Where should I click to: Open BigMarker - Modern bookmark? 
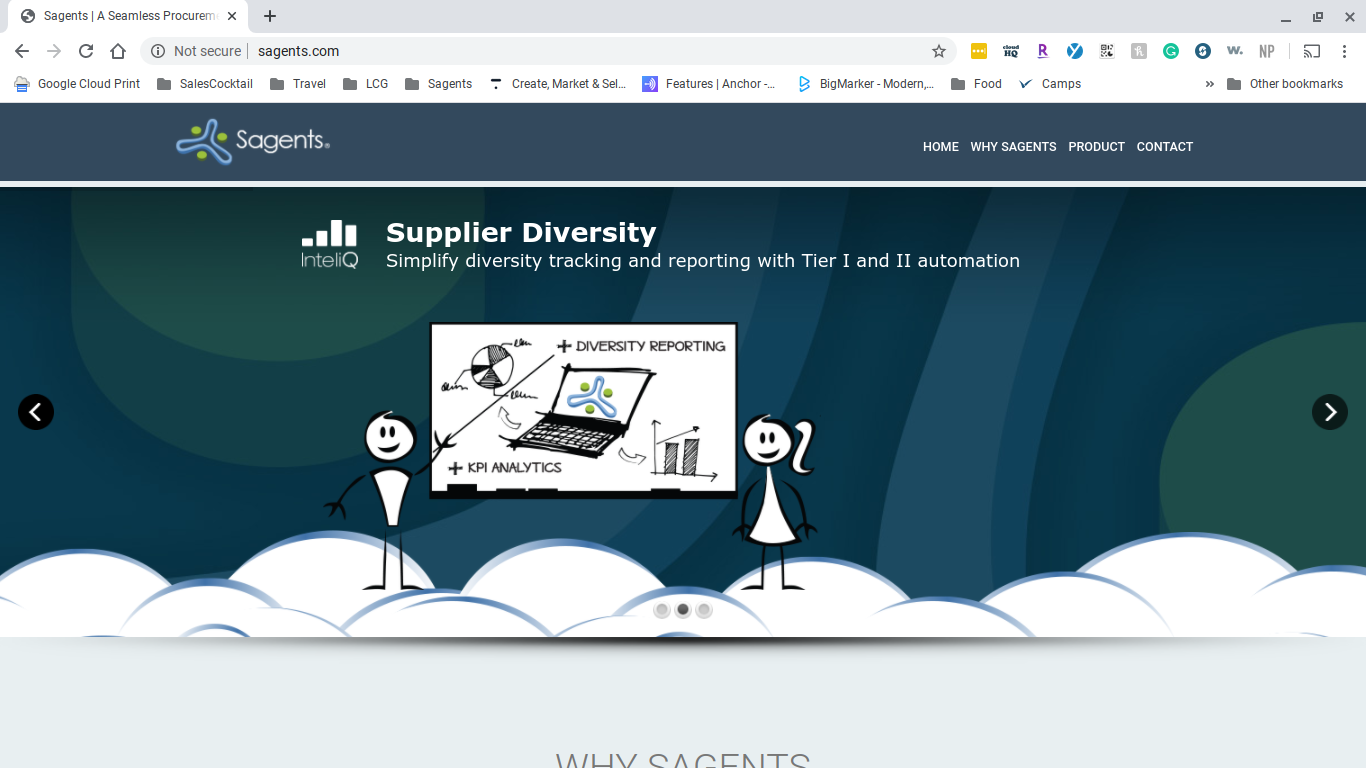pos(866,84)
